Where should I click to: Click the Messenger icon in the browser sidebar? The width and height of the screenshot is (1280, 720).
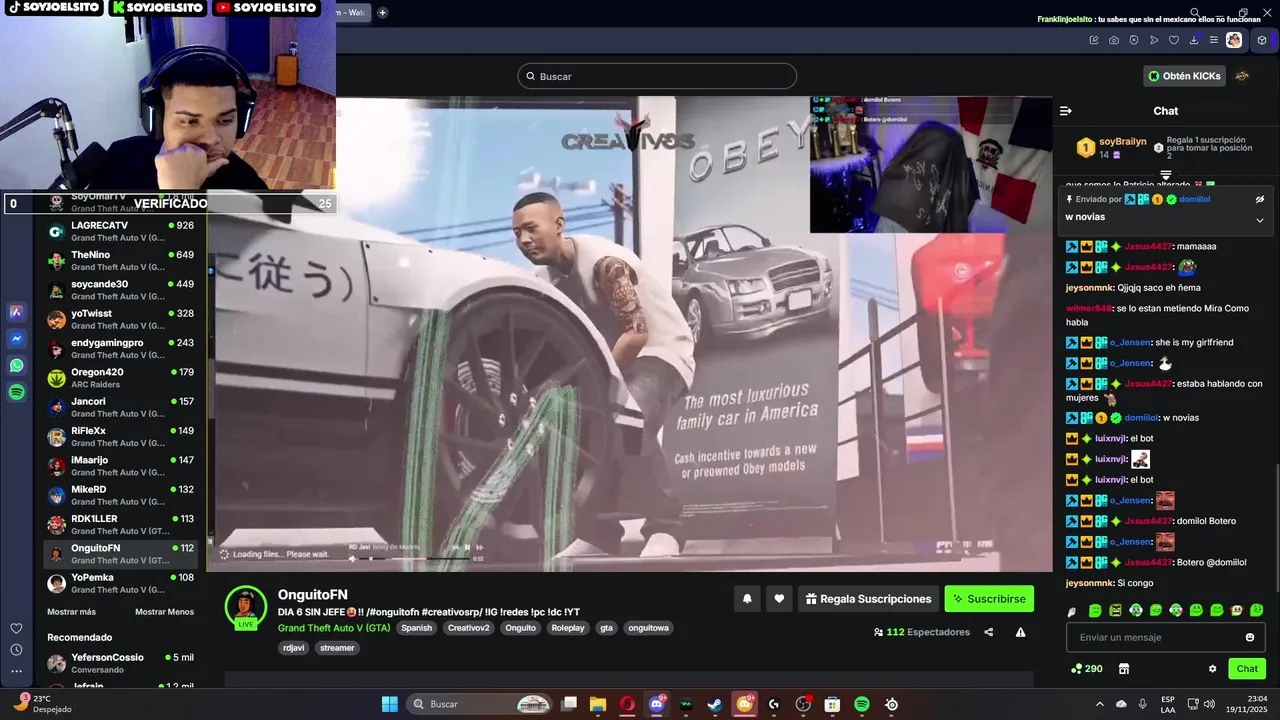pyautogui.click(x=16, y=339)
